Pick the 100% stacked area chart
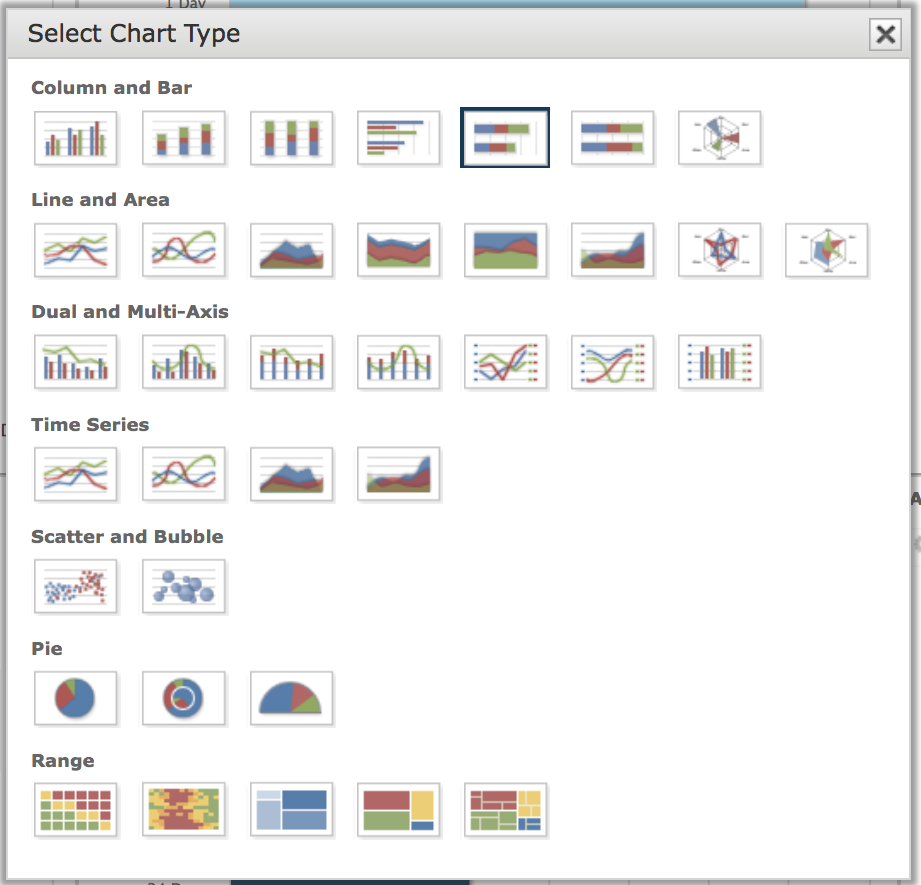 505,250
